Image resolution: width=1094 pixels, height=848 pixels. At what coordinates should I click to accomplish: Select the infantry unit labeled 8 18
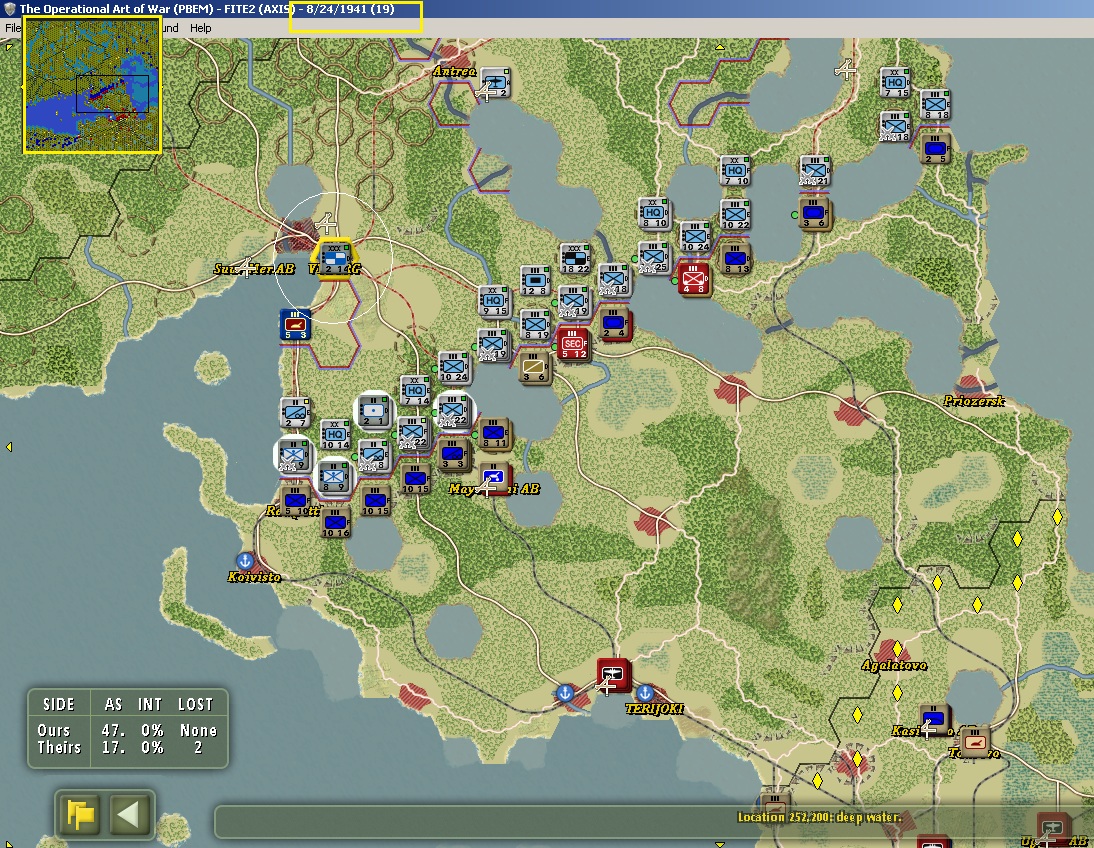[935, 105]
